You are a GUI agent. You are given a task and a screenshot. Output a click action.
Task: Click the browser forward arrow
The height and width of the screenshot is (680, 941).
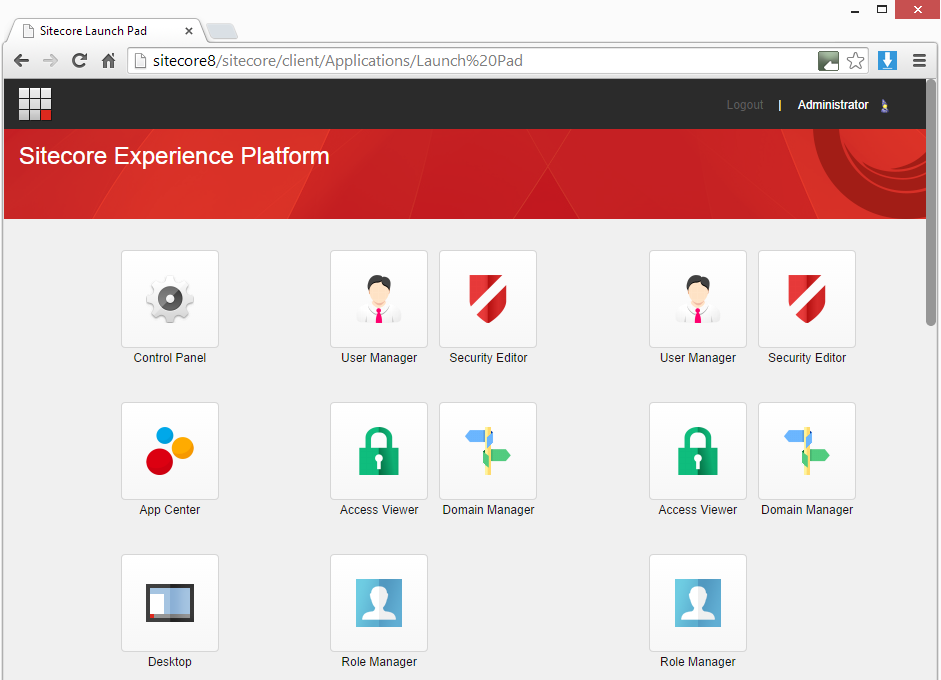tap(50, 61)
